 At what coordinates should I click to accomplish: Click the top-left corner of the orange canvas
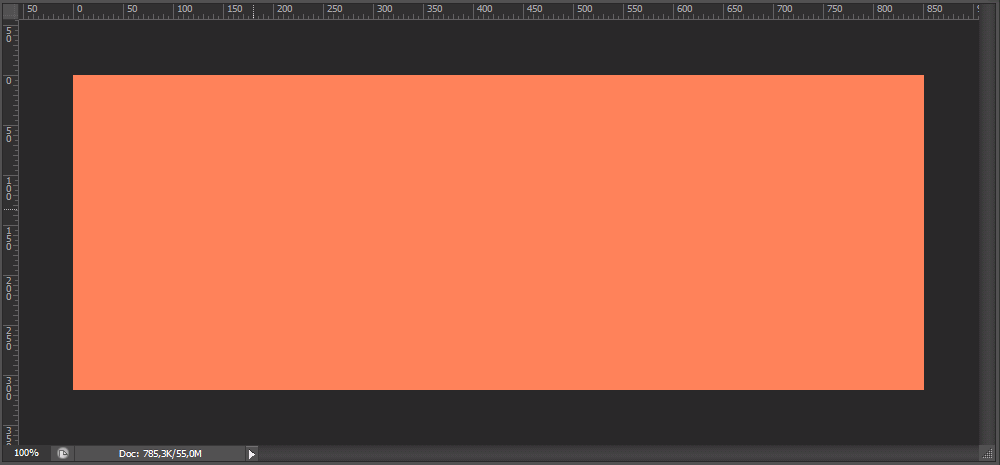[x=75, y=77]
